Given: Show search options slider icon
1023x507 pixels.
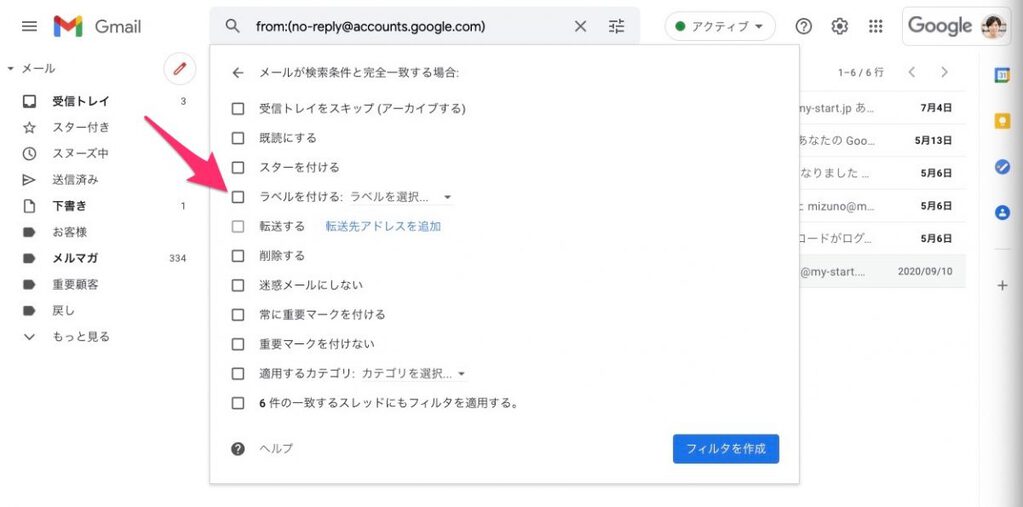Looking at the screenshot, I should pyautogui.click(x=617, y=27).
